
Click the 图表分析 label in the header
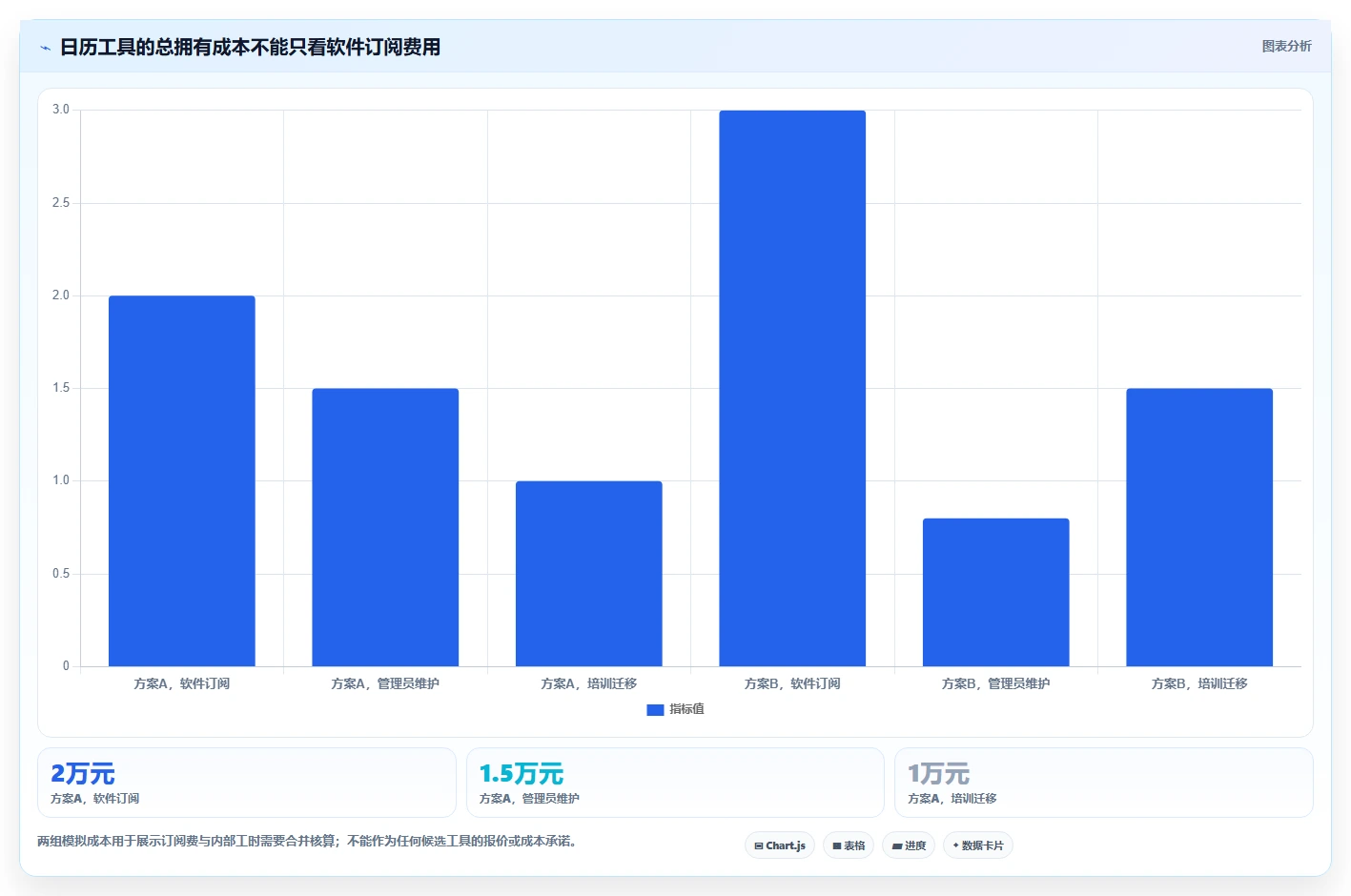[x=1286, y=46]
